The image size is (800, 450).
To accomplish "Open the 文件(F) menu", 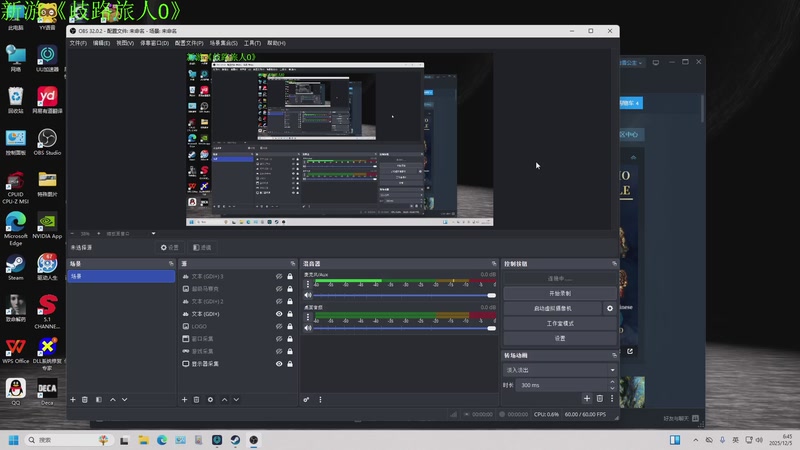I will point(78,43).
